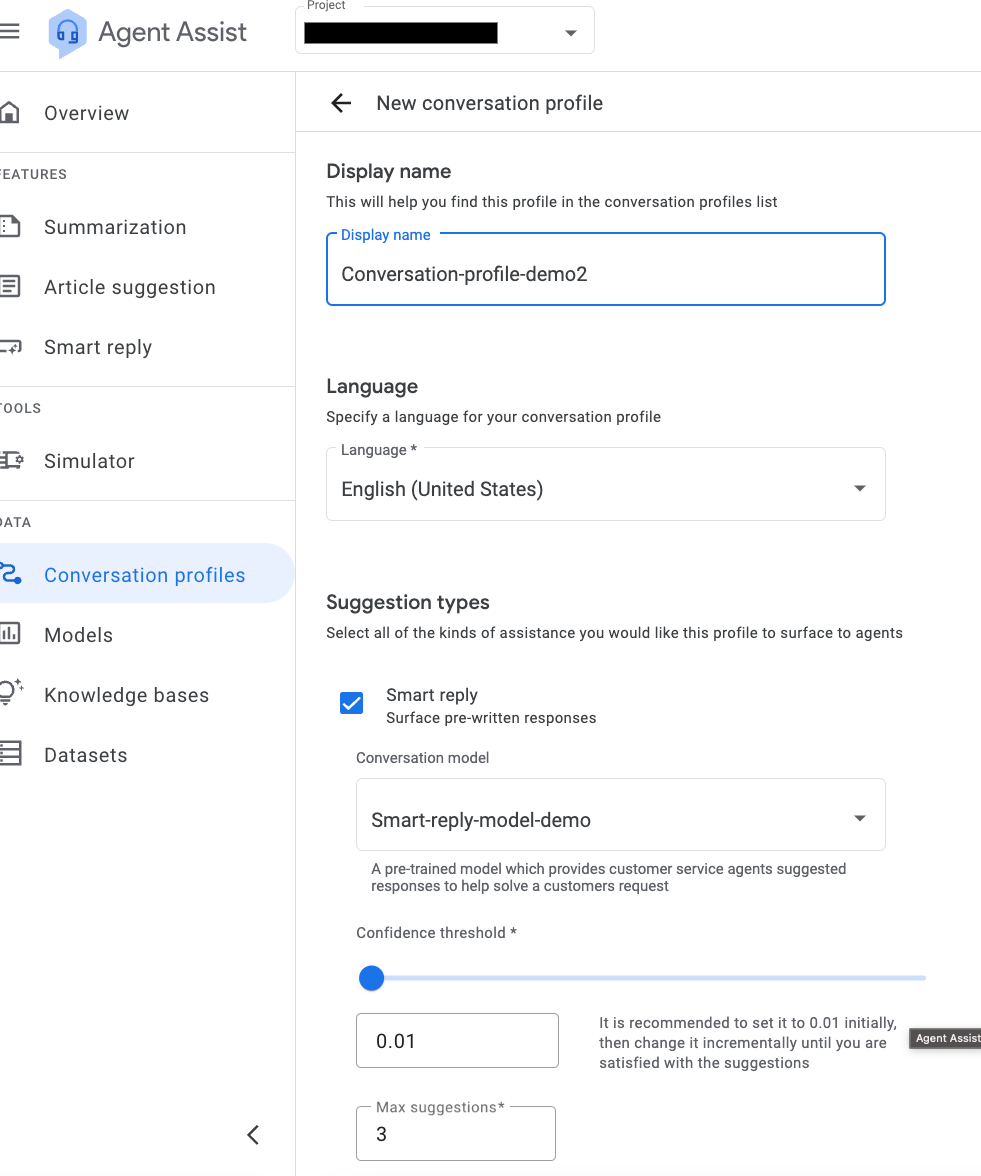Screen dimensions: 981x1176
Task: Expand the Conversation model dropdown
Action: 620,815
